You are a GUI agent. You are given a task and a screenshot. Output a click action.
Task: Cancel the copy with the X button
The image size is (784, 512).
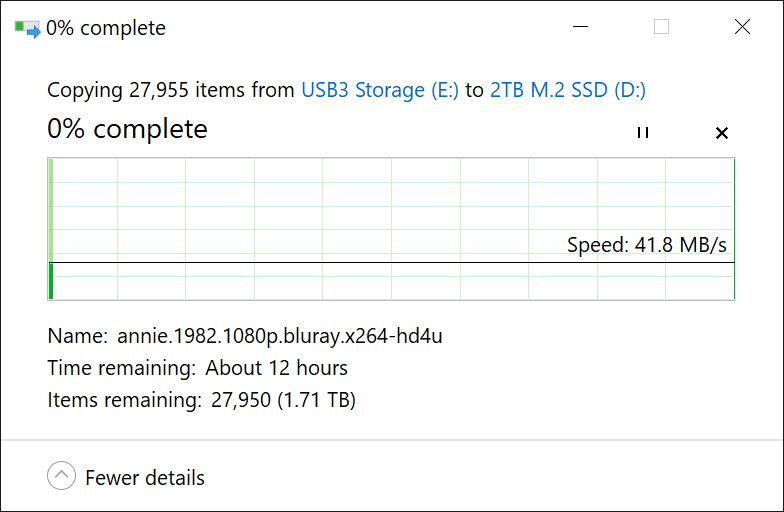(x=722, y=133)
